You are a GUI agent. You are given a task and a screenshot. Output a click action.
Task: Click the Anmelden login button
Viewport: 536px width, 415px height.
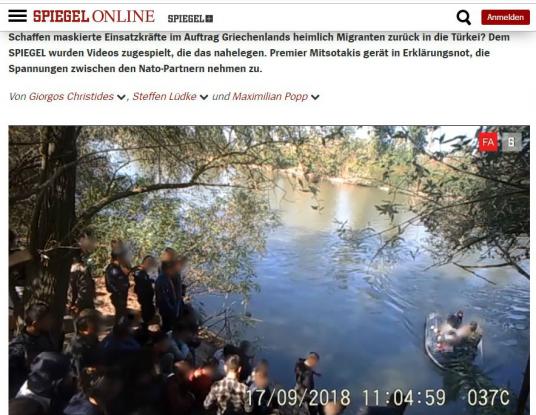[x=505, y=17]
